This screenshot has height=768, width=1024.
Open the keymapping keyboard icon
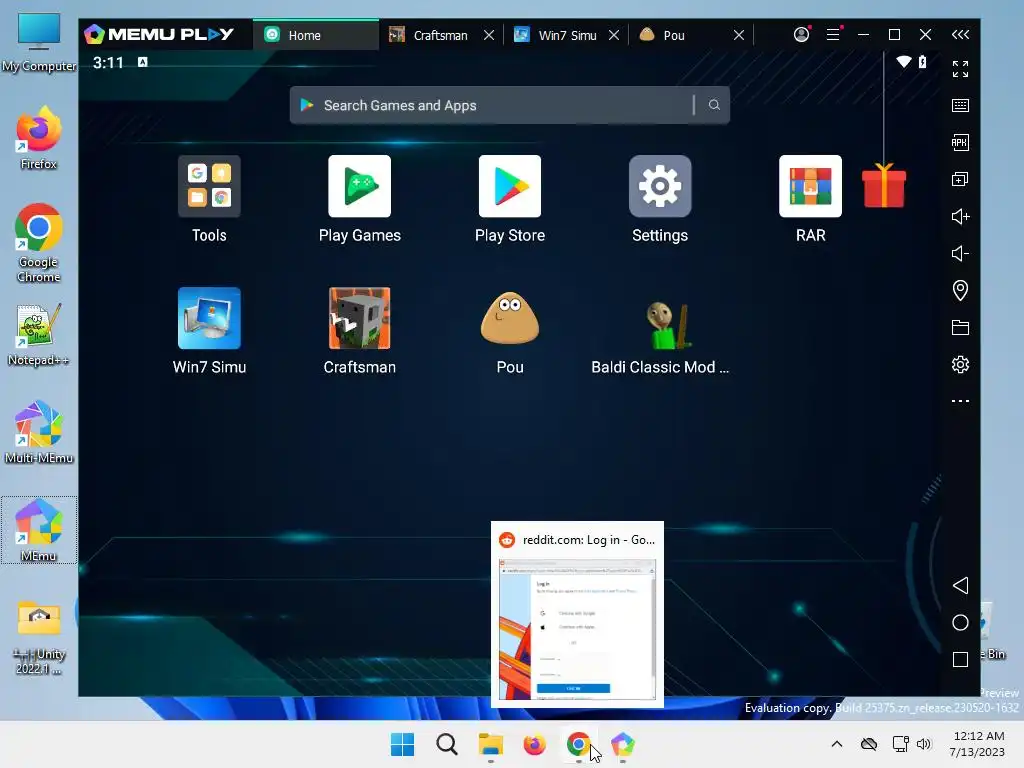[x=960, y=105]
